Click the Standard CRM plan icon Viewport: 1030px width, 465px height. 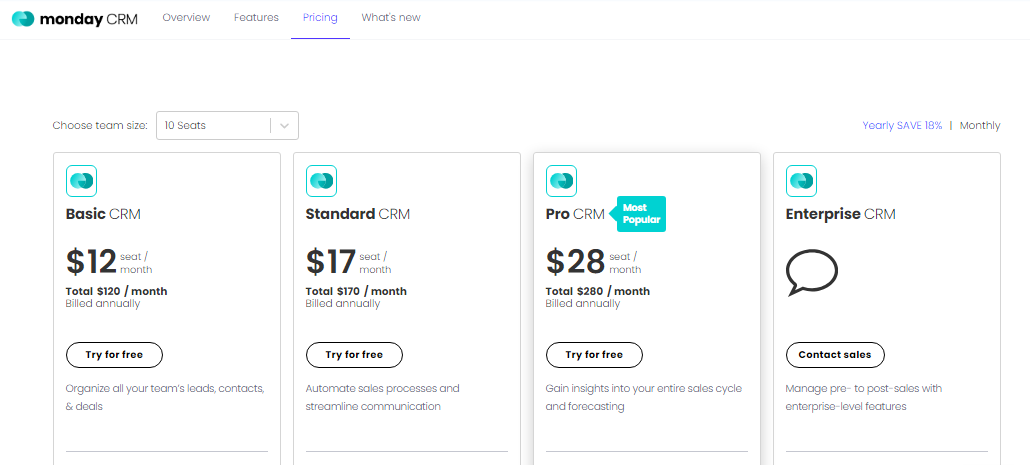pos(321,181)
